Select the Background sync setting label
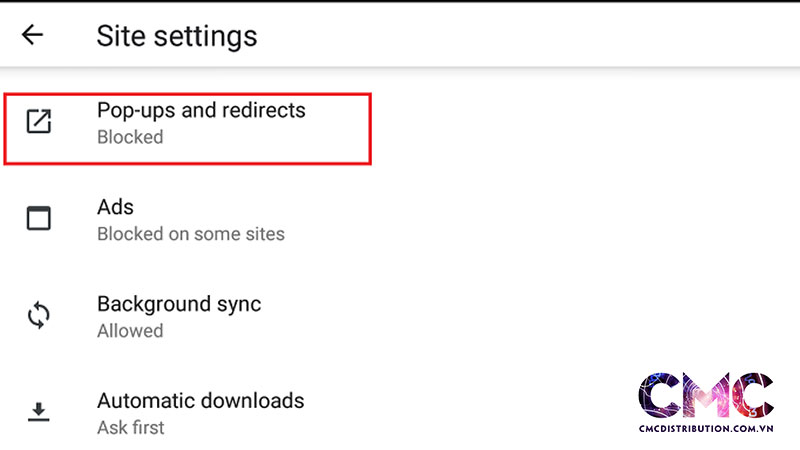Viewport: 800px width, 450px height. click(x=179, y=304)
